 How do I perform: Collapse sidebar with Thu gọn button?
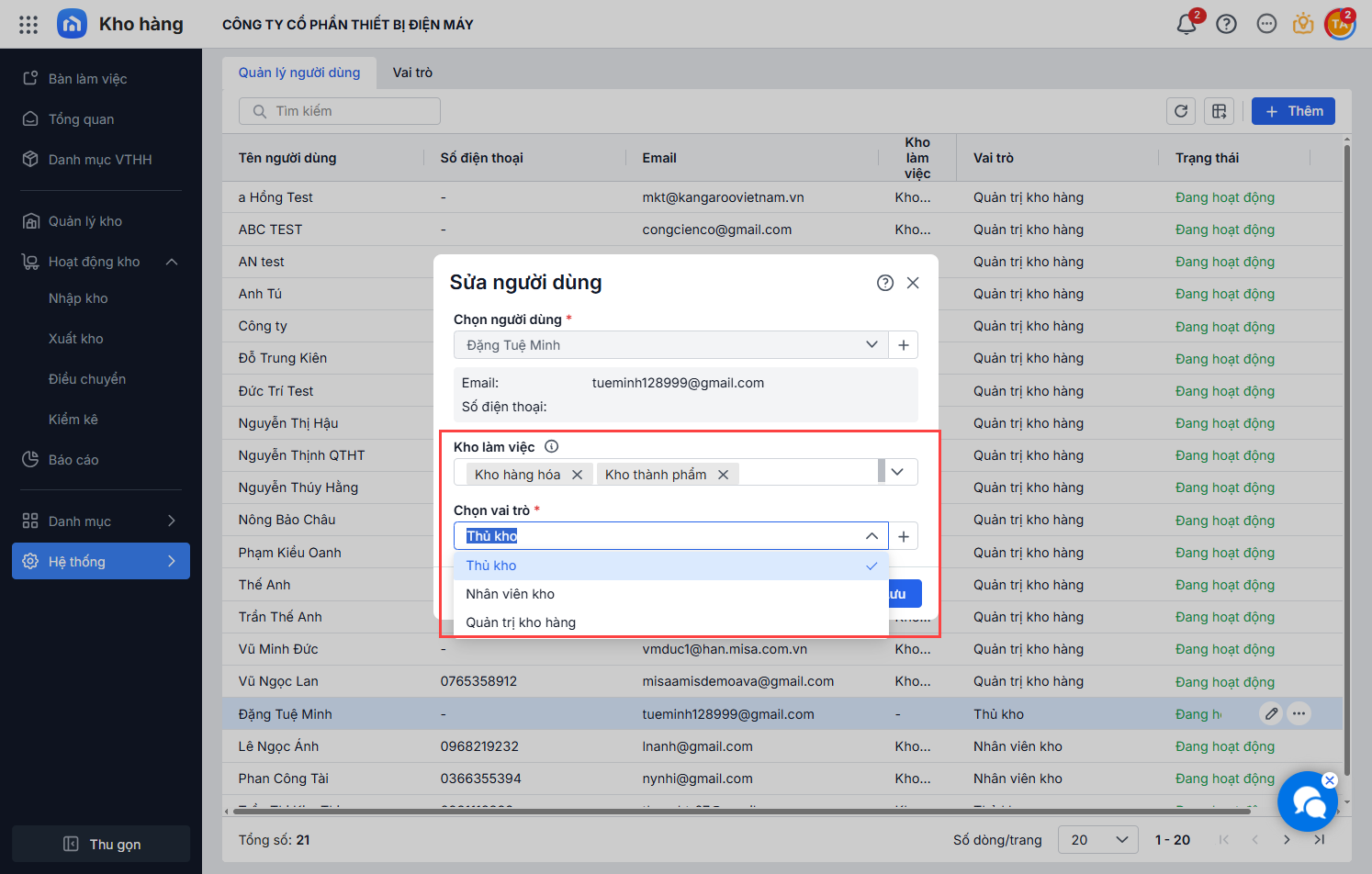coord(101,844)
